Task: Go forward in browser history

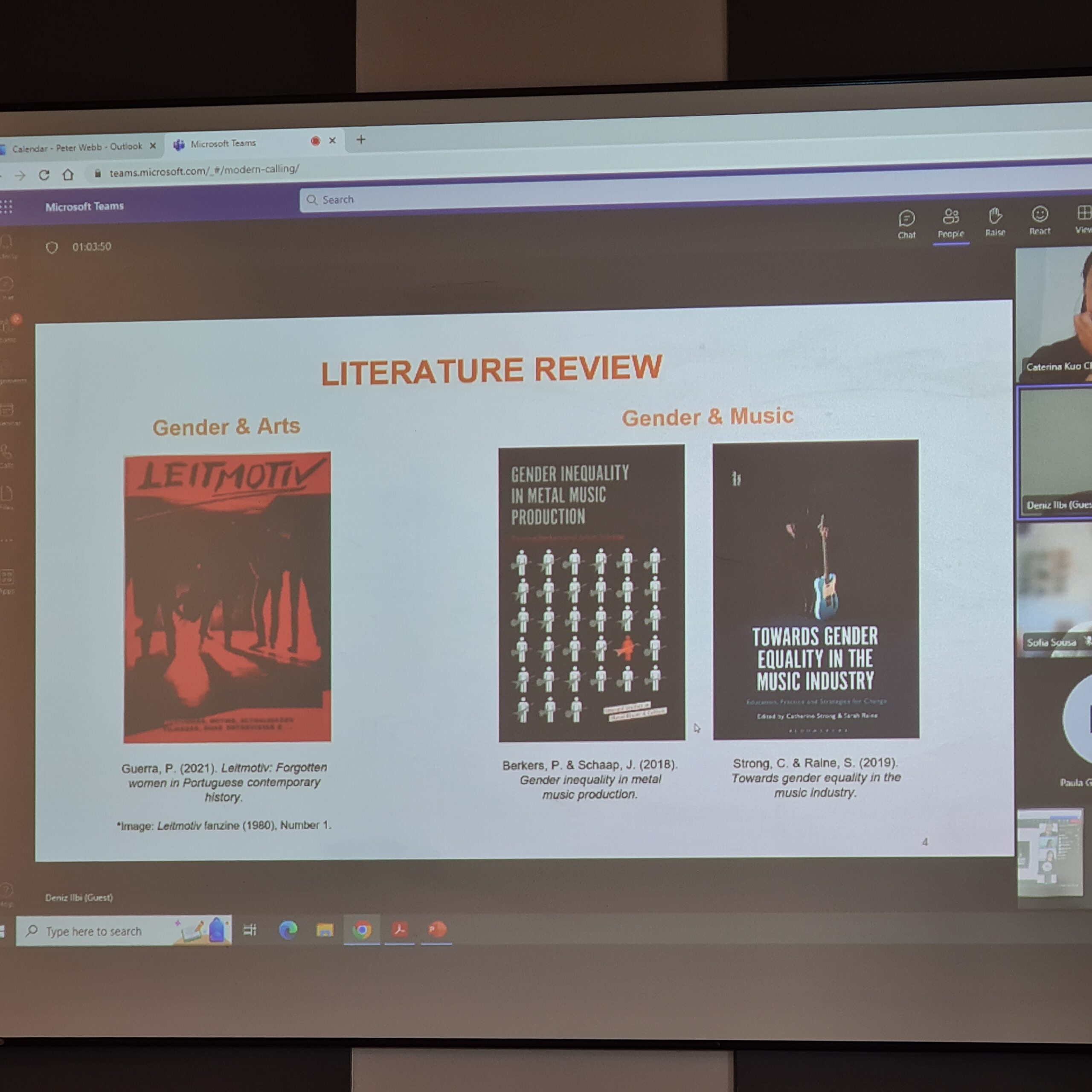Action: [x=20, y=176]
